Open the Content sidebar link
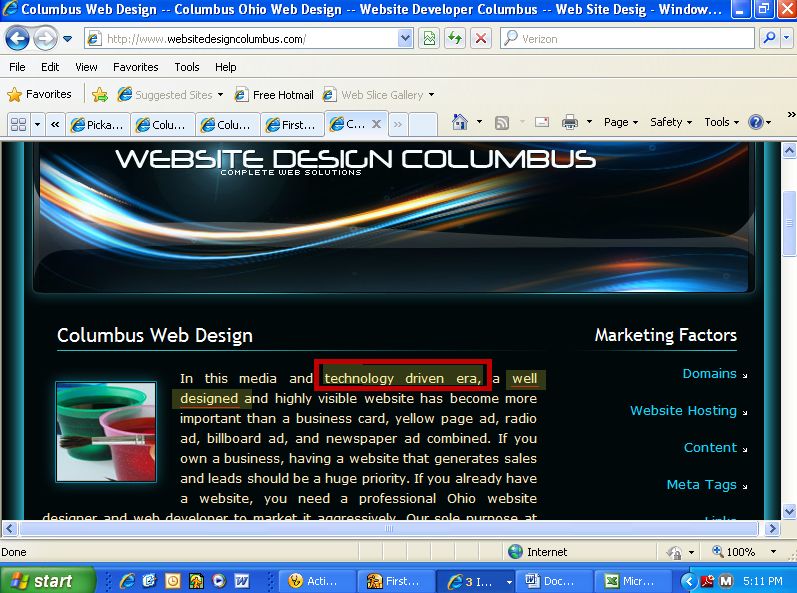797x593 pixels. [710, 448]
